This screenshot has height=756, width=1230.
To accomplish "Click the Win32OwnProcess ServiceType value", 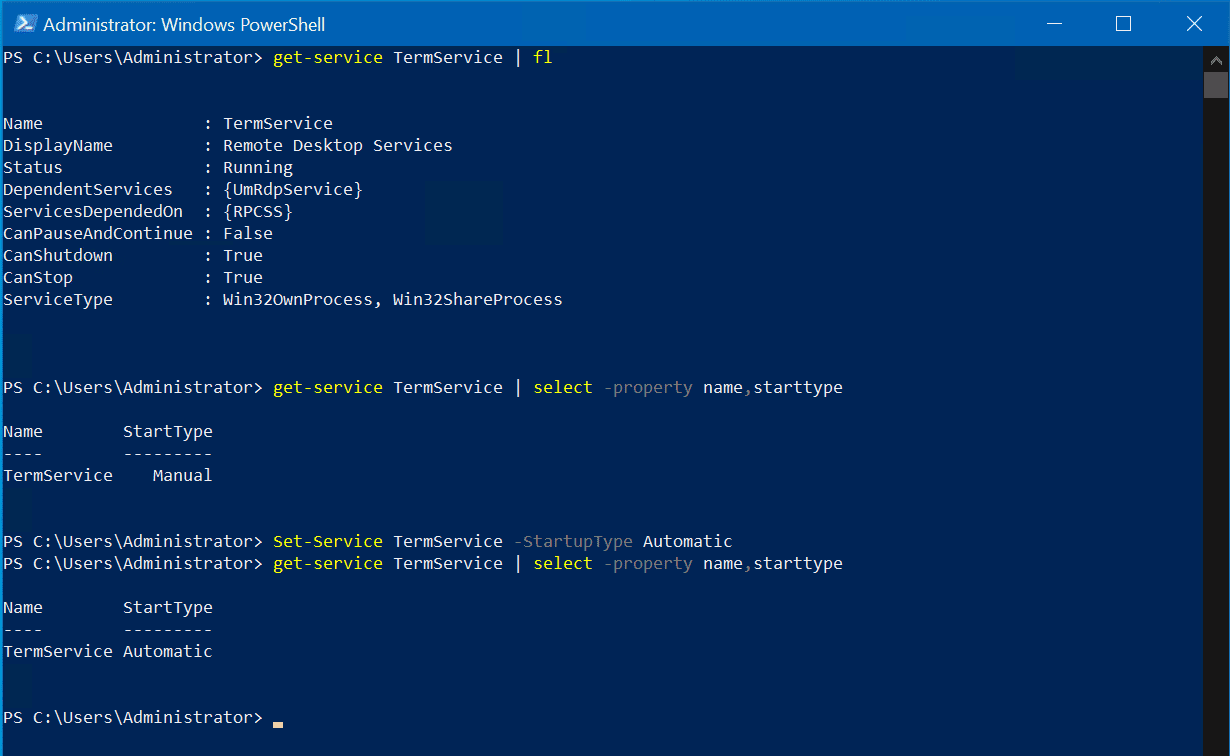I will tap(298, 299).
